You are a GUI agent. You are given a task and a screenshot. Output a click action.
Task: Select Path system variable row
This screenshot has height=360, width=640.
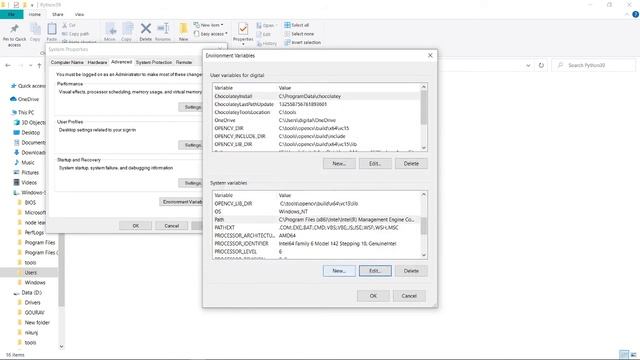click(316, 220)
